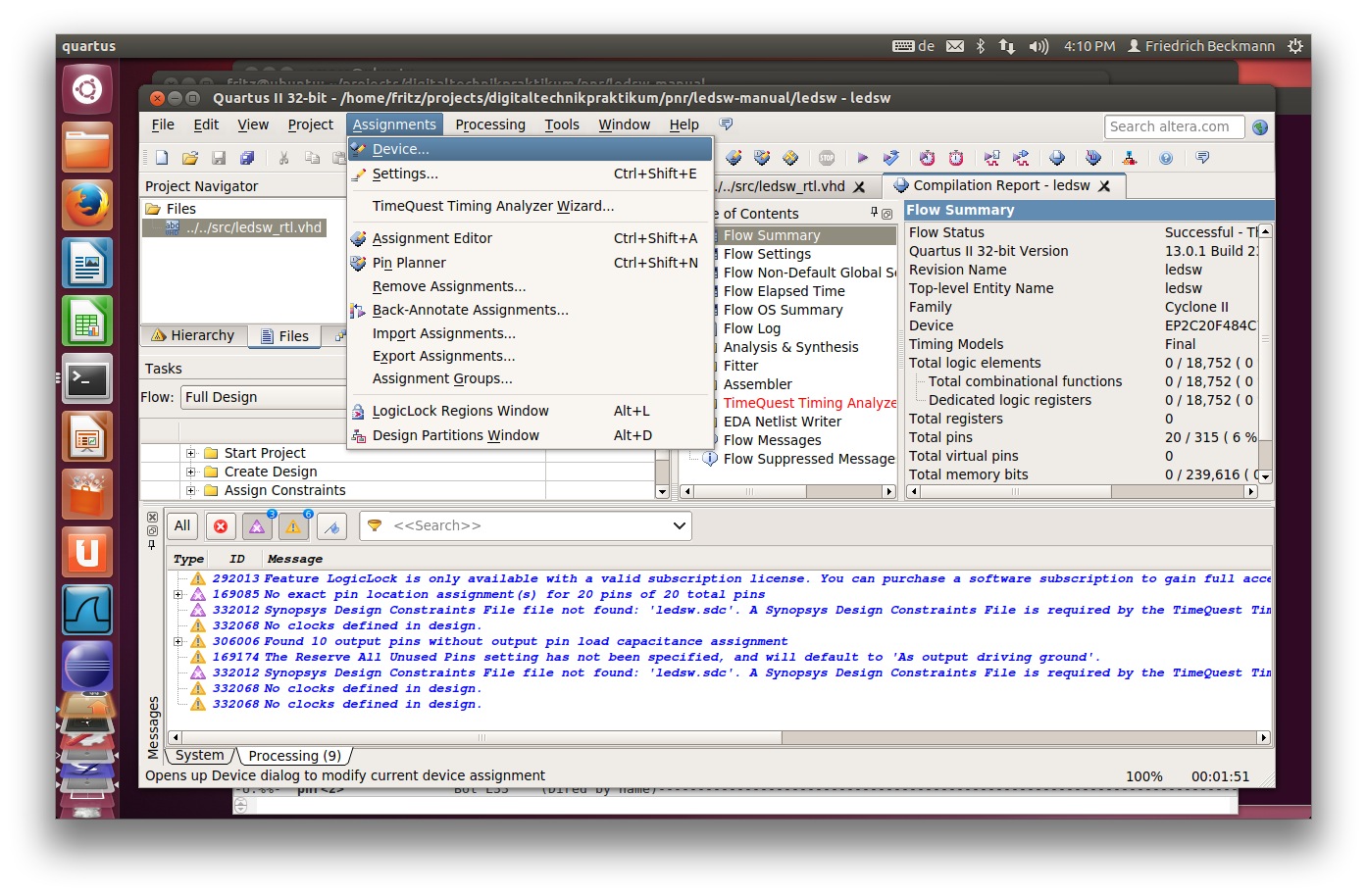1367x896 pixels.
Task: Expand message 169085 pin location details
Action: [177, 594]
